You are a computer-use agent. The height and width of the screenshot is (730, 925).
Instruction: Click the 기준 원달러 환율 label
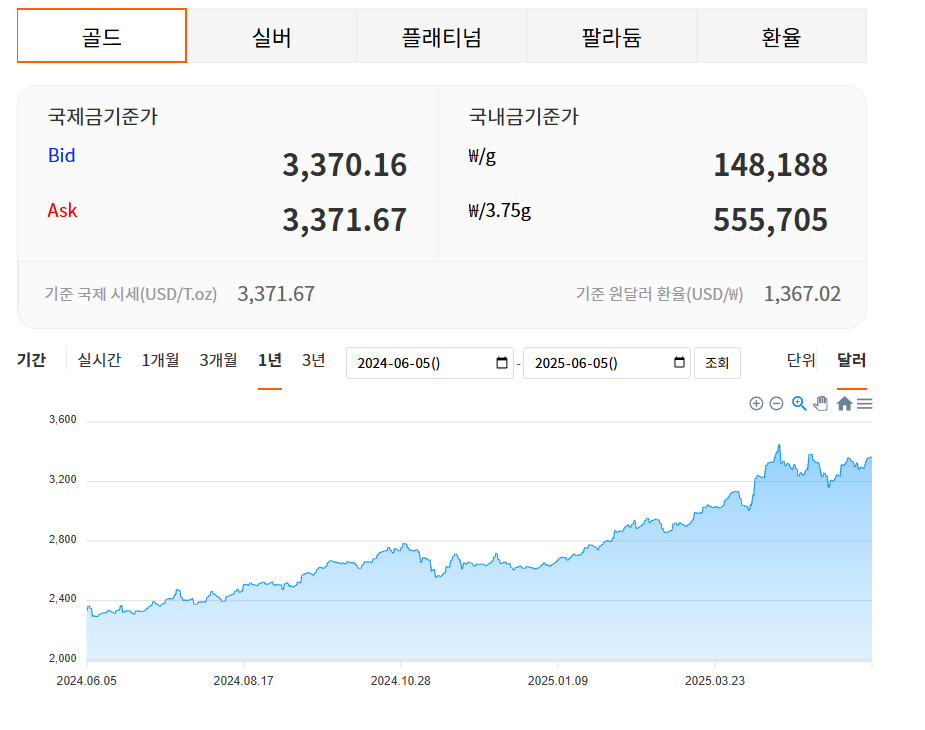(660, 294)
